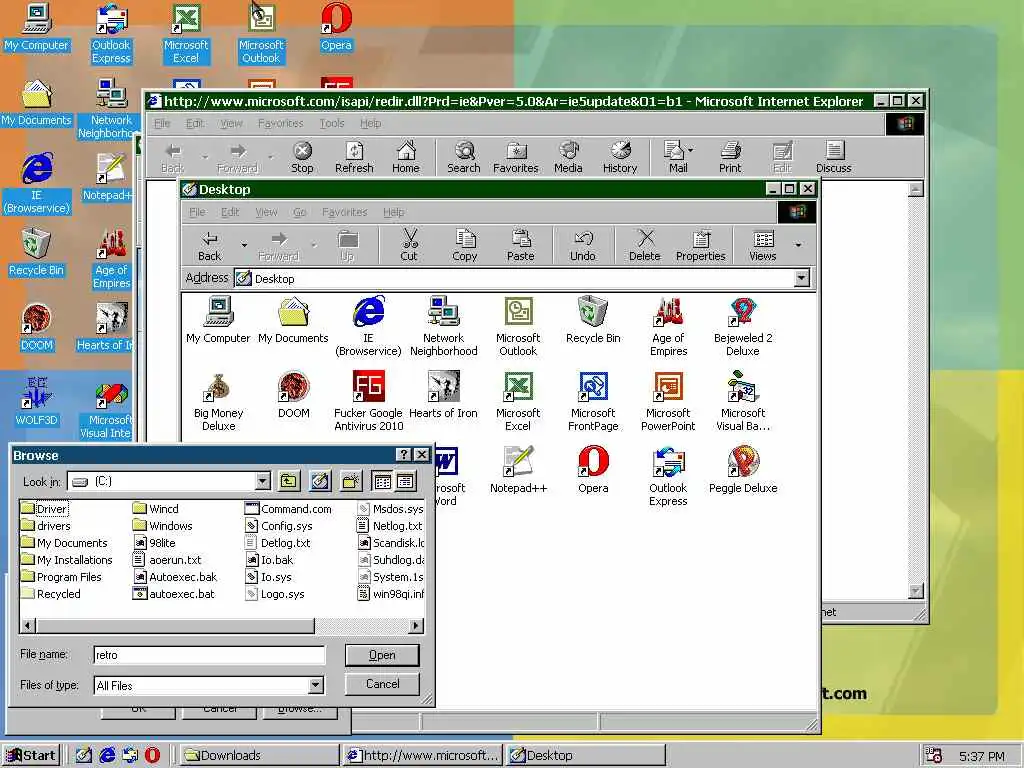
Task: Select autoexec.bat file in Browse dialog
Action: click(174, 594)
